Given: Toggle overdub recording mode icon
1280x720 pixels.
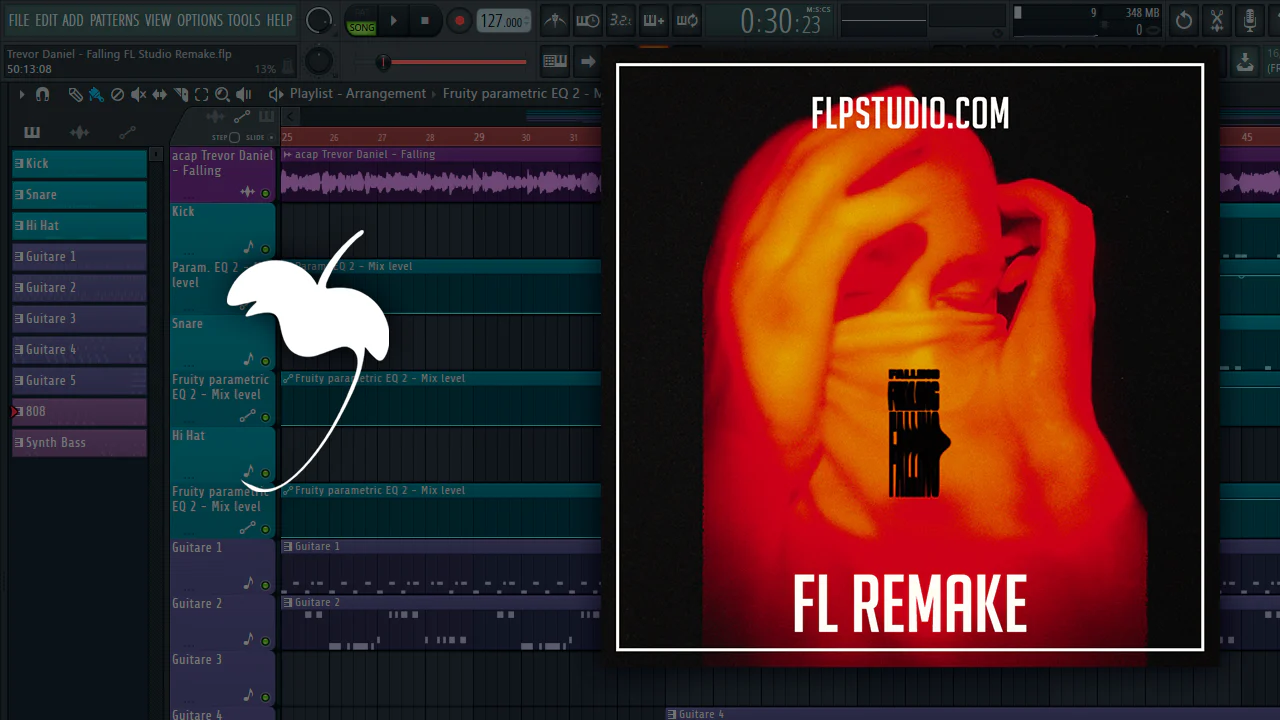Looking at the screenshot, I should [654, 20].
